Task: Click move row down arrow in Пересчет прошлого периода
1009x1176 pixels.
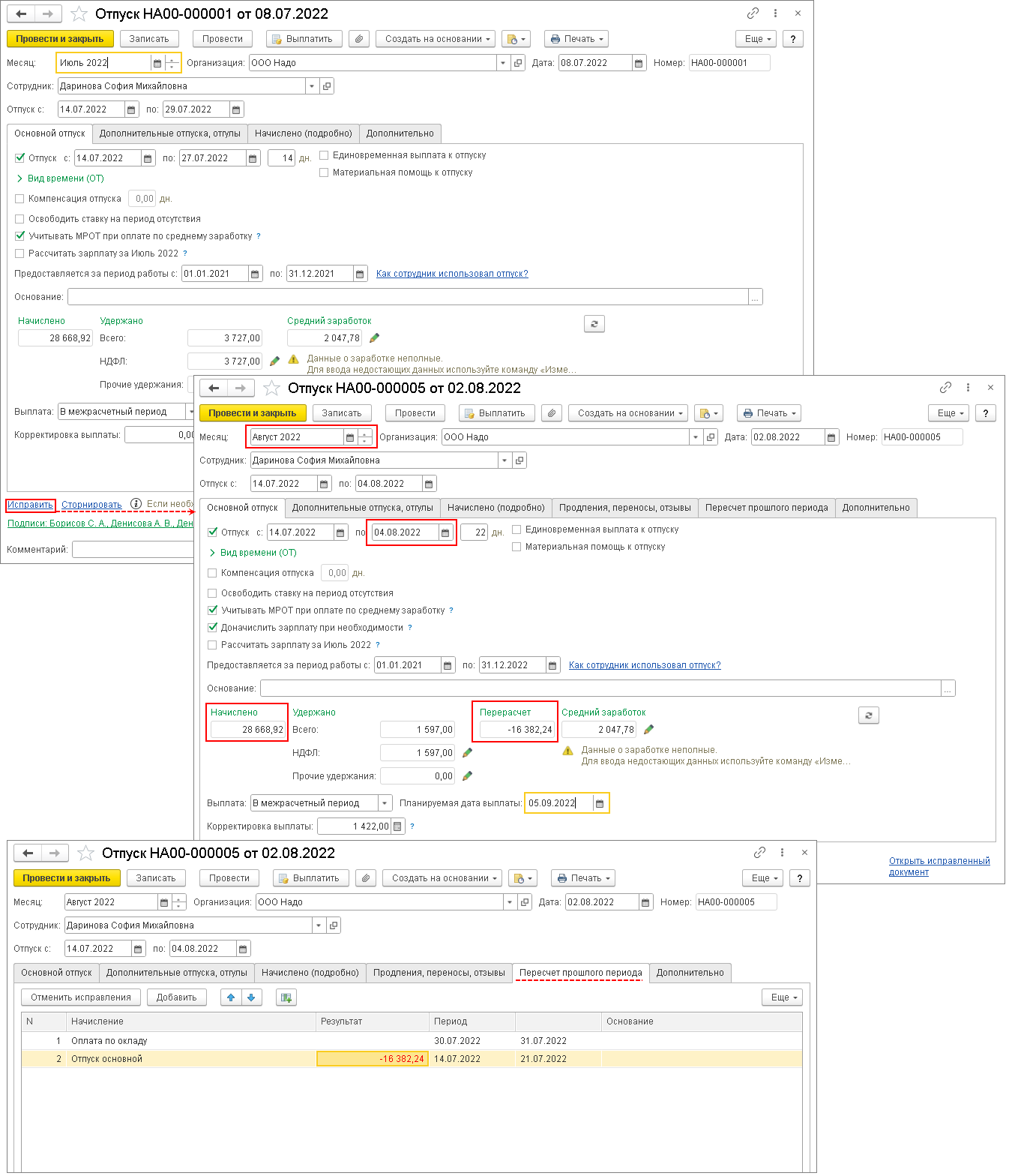Action: (251, 997)
